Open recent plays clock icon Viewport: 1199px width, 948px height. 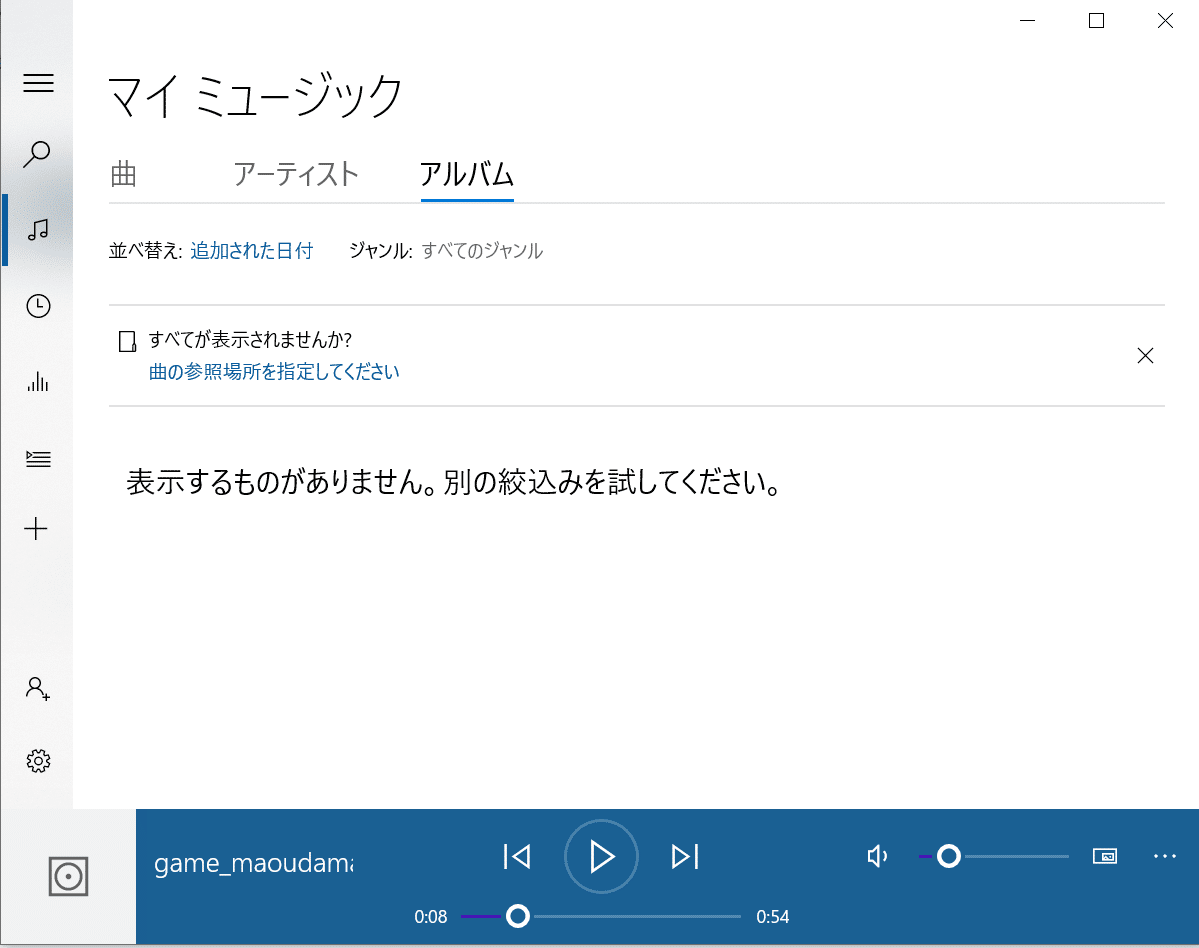coord(38,307)
